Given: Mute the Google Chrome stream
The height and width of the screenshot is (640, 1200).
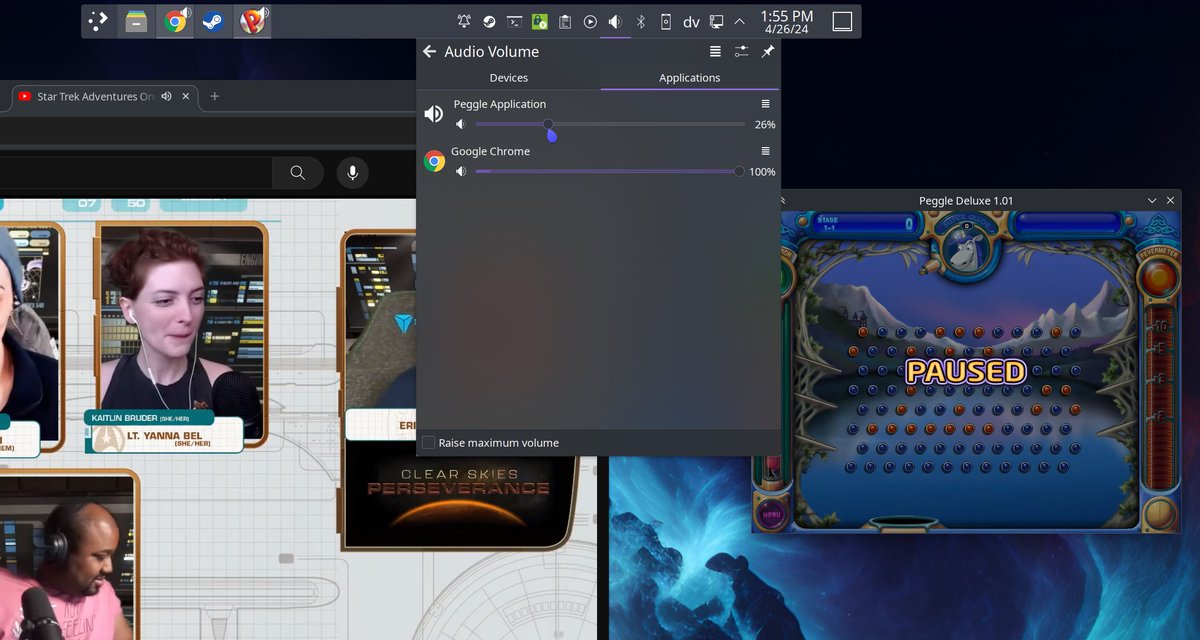Looking at the screenshot, I should pyautogui.click(x=460, y=172).
